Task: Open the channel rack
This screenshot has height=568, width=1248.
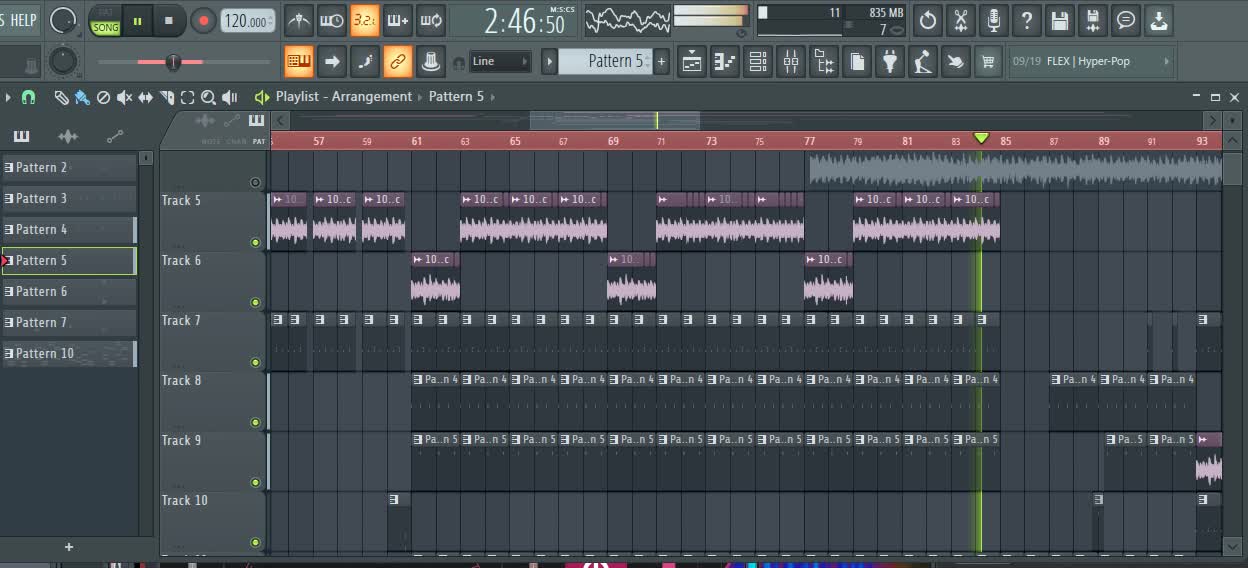Action: click(x=758, y=62)
